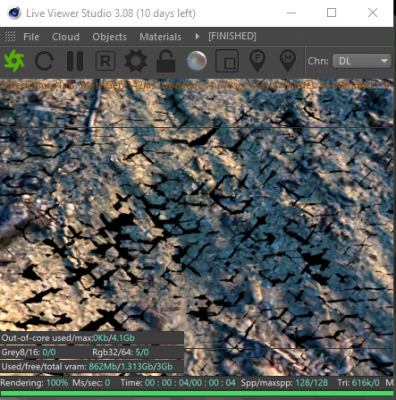This screenshot has width=396, height=400.
Task: Expand the dropdown arrow beside DL
Action: pyautogui.click(x=384, y=61)
